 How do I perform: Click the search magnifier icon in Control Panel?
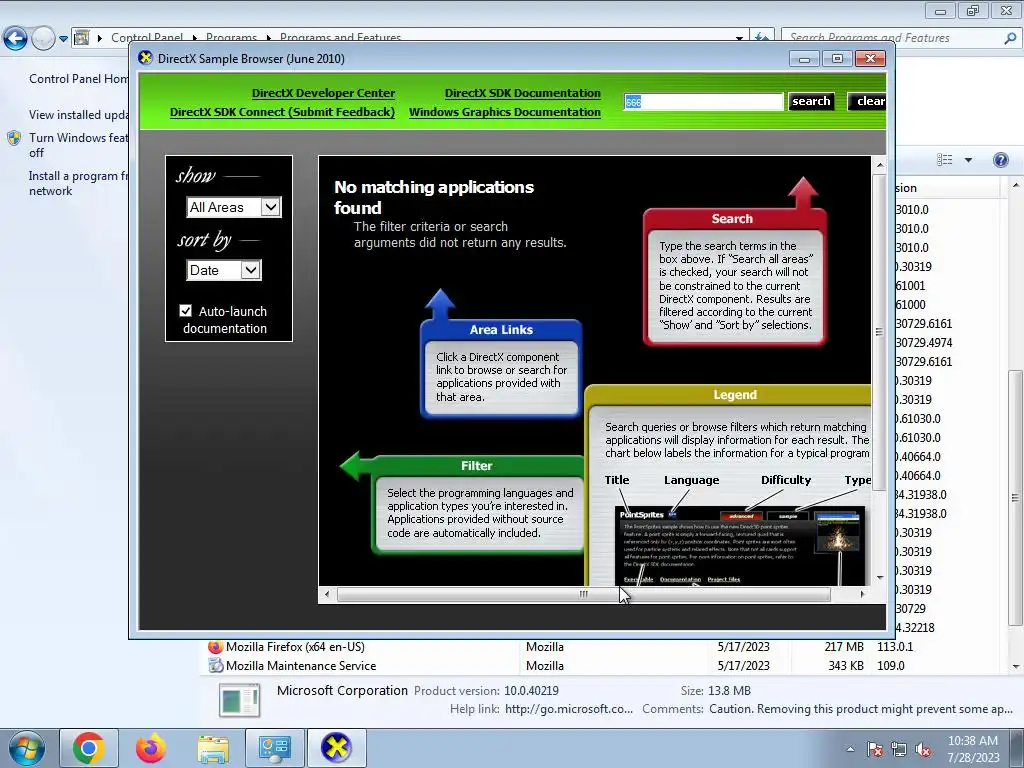[x=1010, y=38]
